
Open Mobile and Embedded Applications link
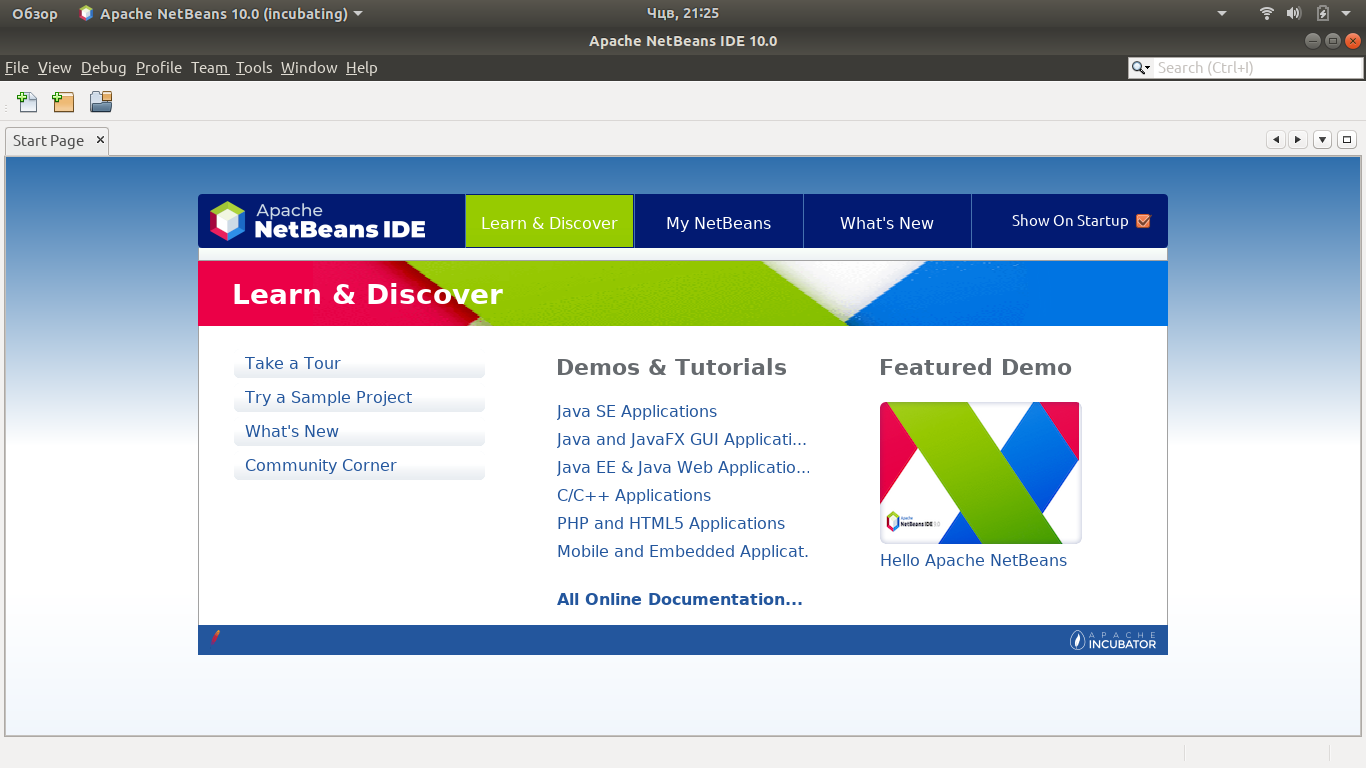tap(683, 551)
